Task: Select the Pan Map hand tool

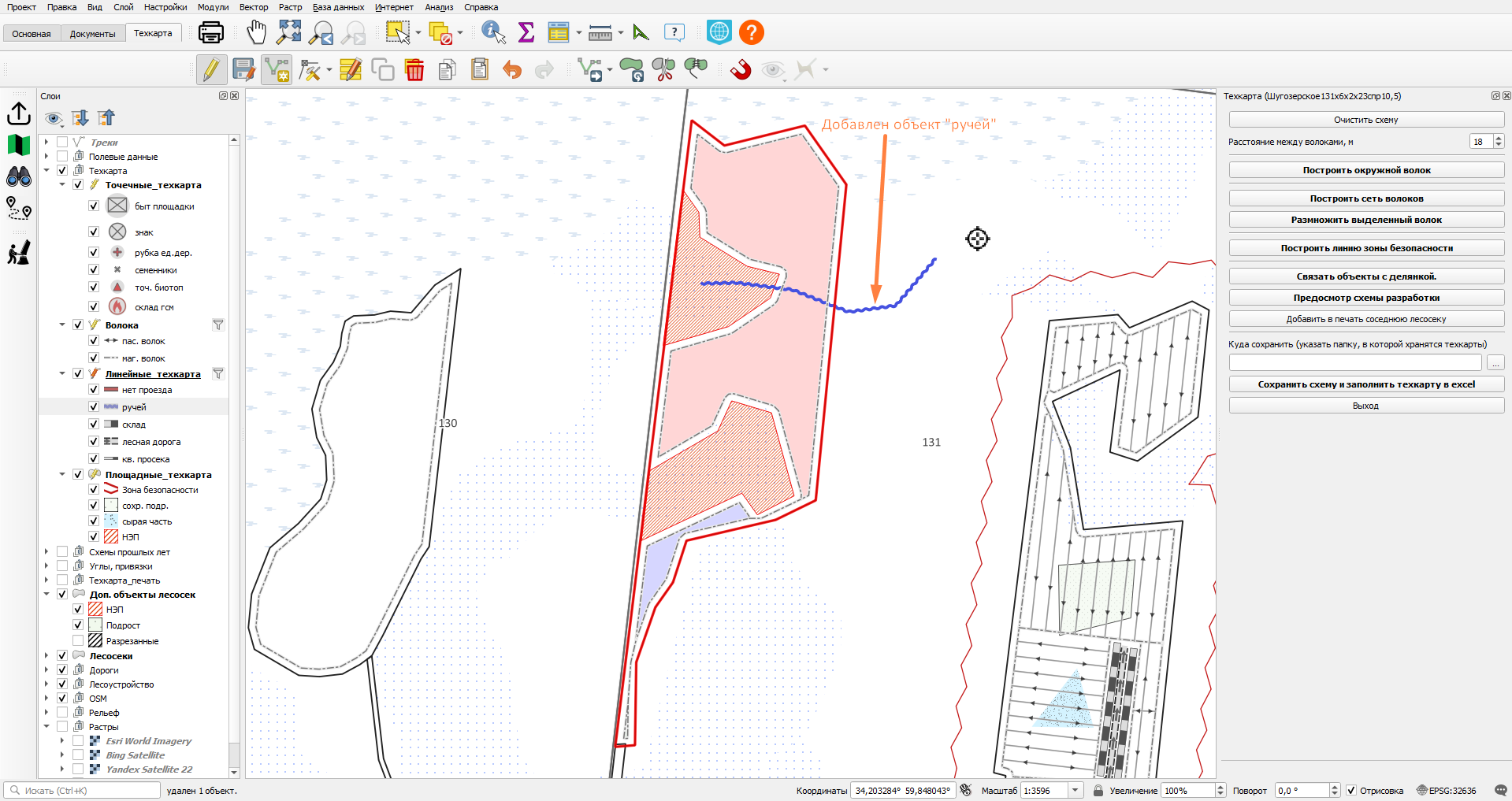Action: pyautogui.click(x=256, y=32)
